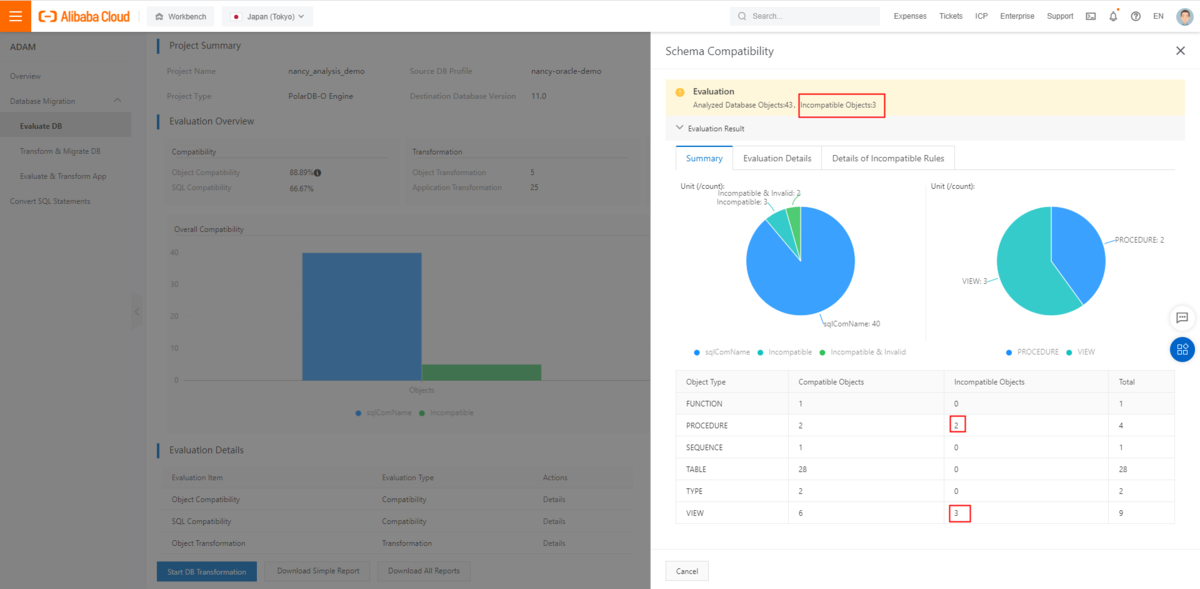
Task: Toggle the sqlComName legend under the bar chart
Action: point(384,412)
